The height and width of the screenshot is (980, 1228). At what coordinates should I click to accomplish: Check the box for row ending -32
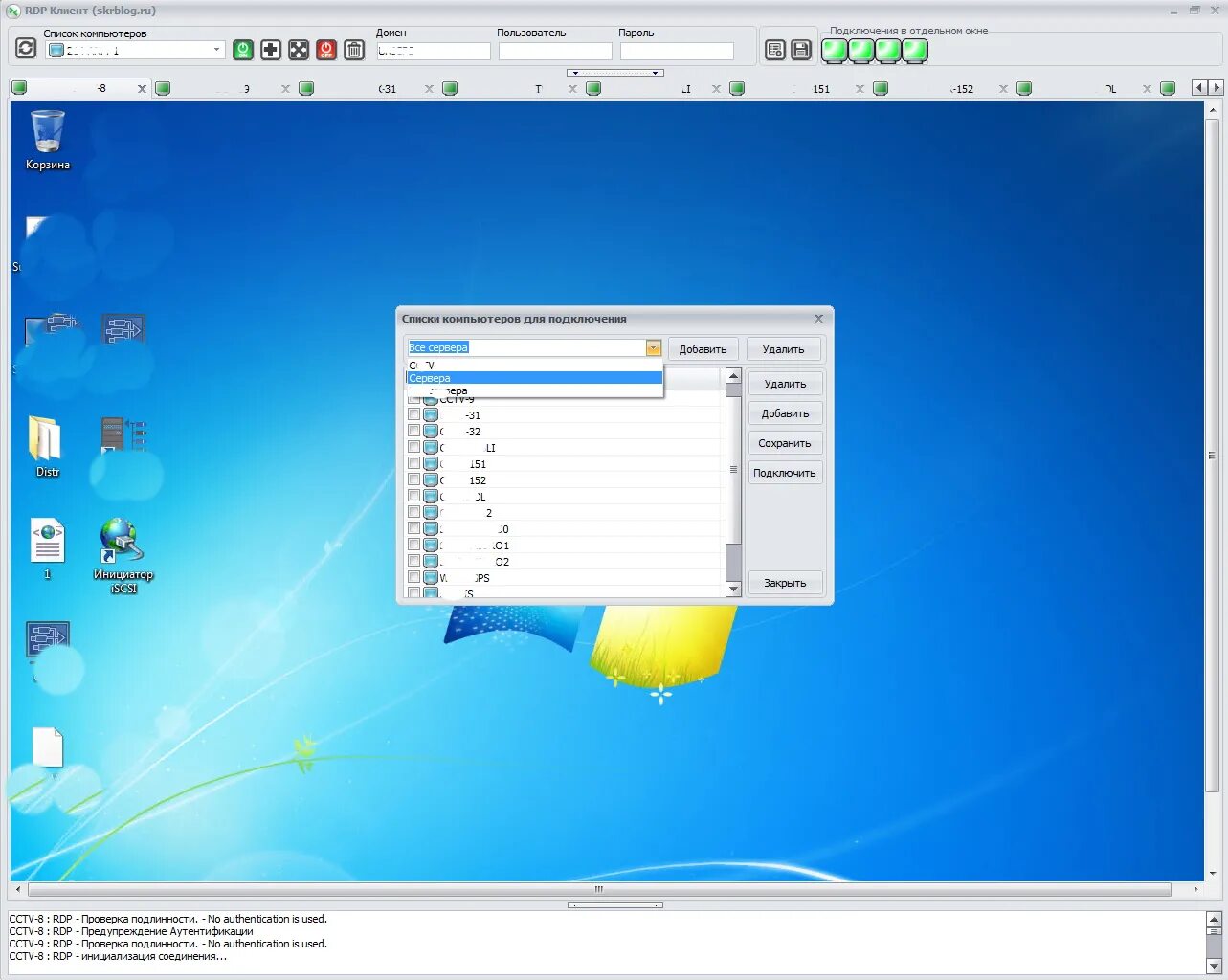[x=414, y=431]
